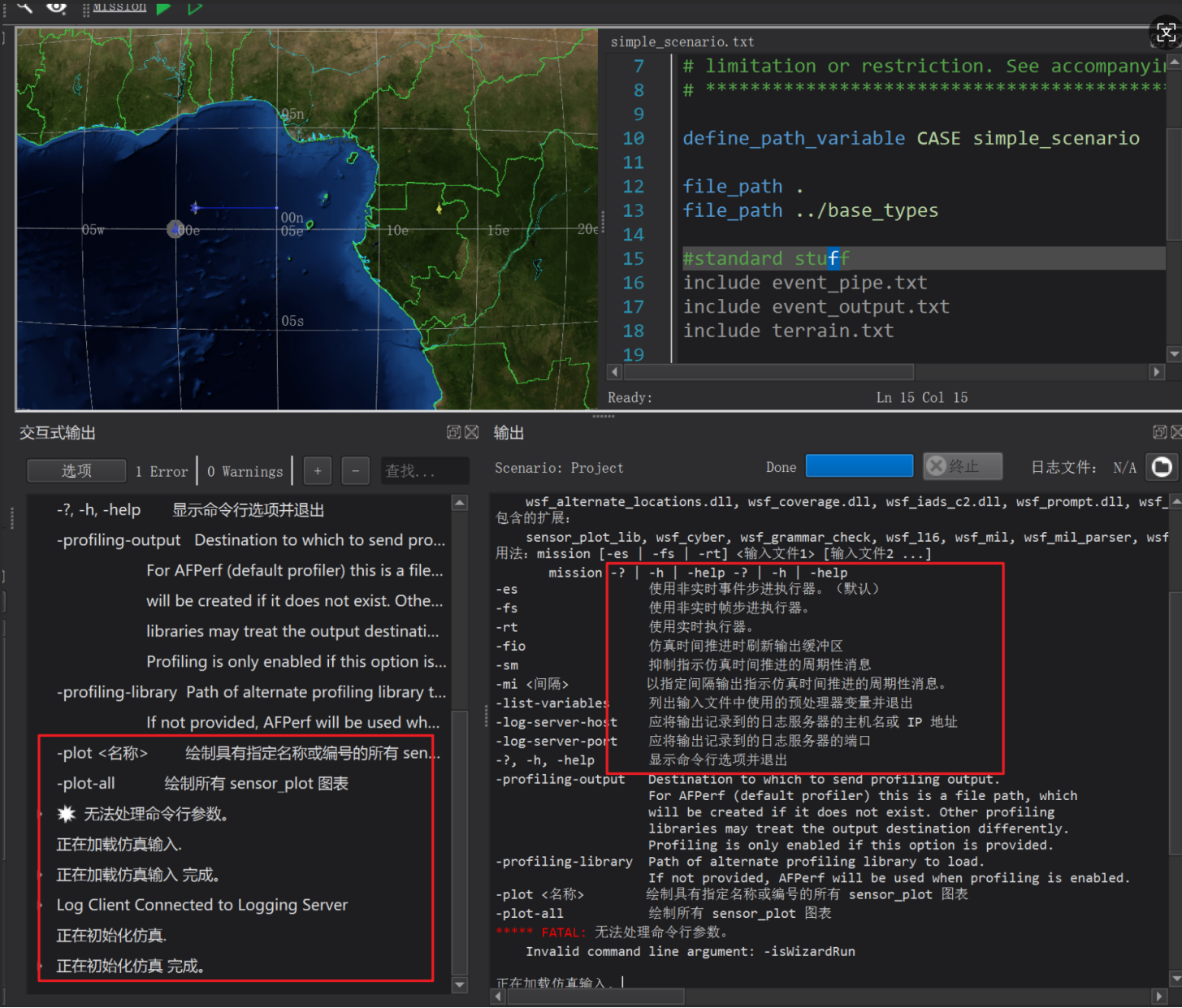Click the fullscreen expand icon at top right

[1166, 32]
